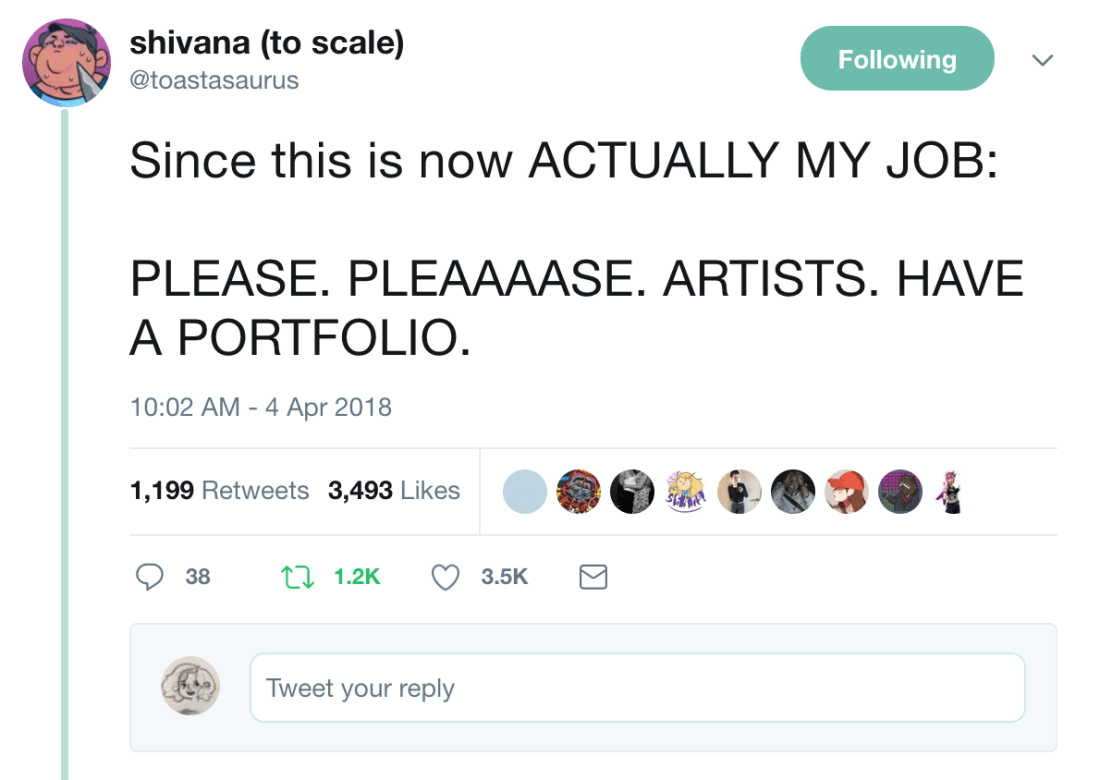Like the tweet with the heart icon

[445, 576]
